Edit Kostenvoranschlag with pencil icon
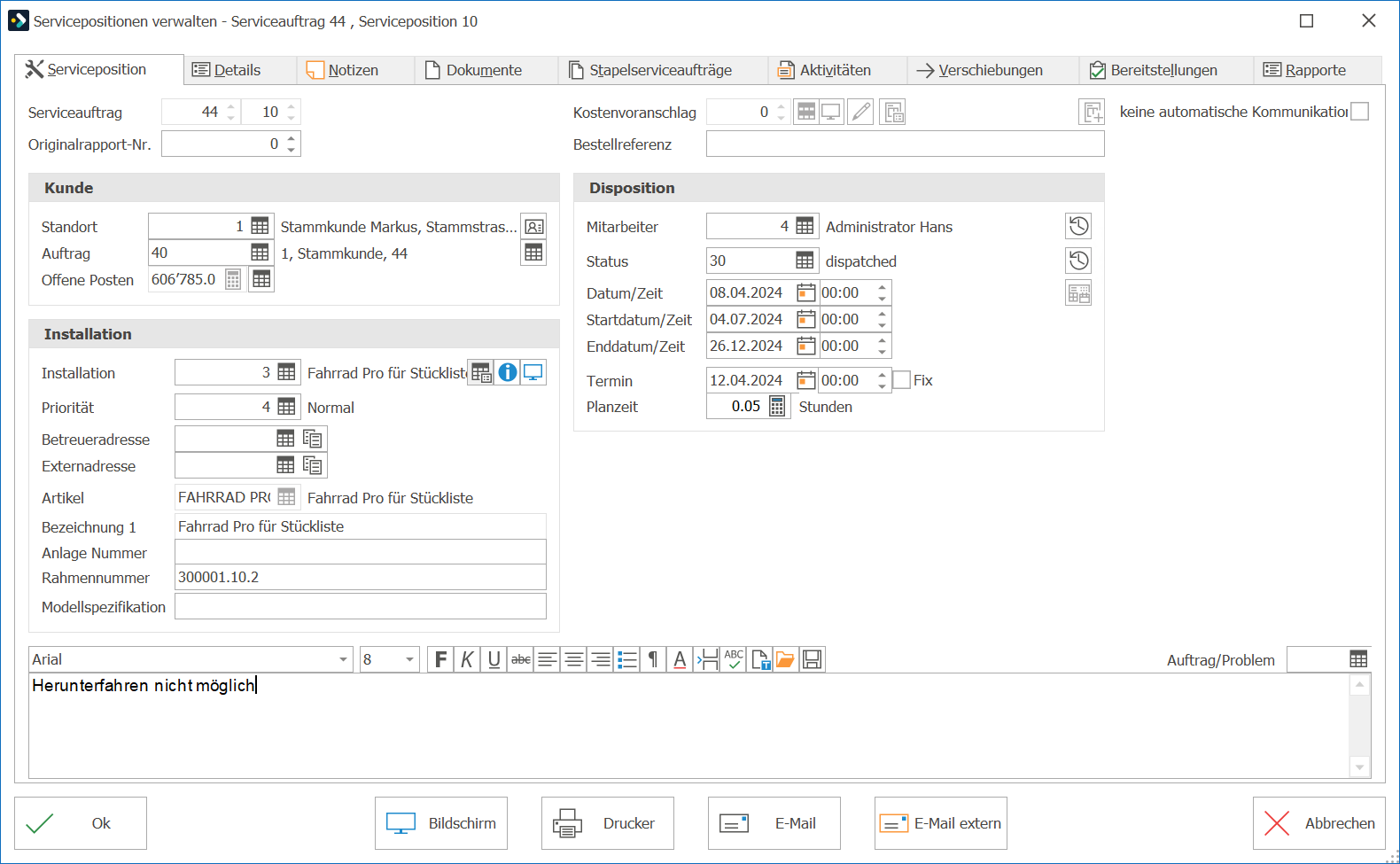This screenshot has width=1400, height=864. (860, 112)
